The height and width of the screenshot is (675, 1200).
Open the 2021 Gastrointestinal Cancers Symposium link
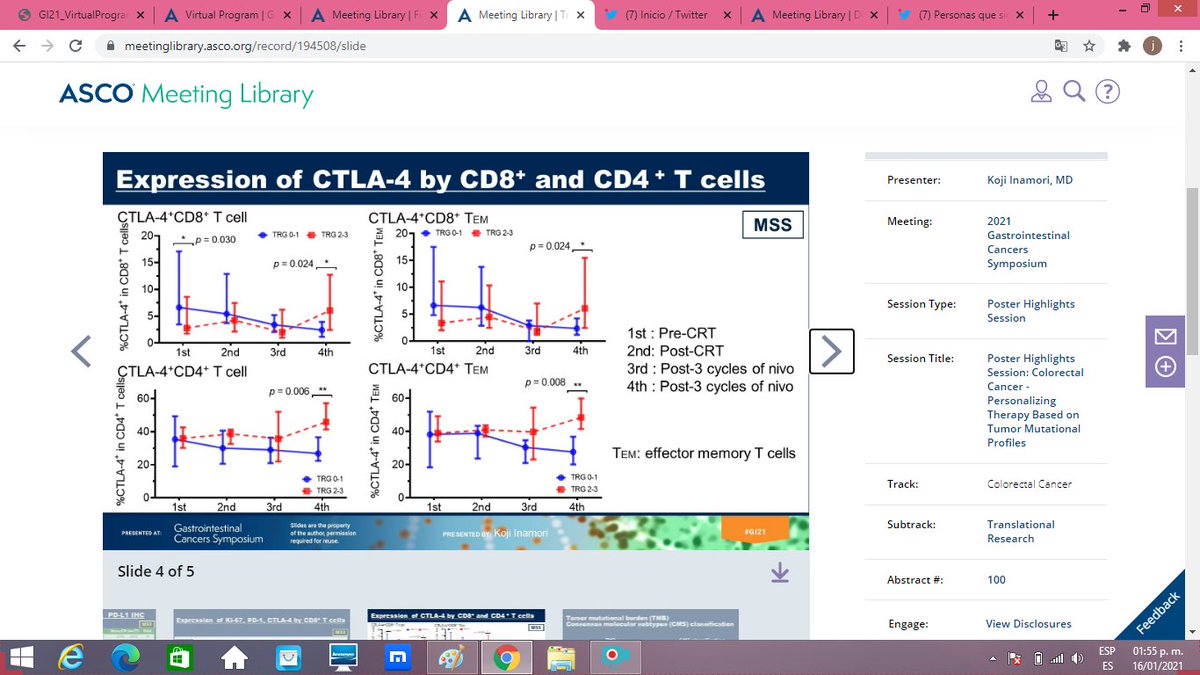coord(1028,242)
